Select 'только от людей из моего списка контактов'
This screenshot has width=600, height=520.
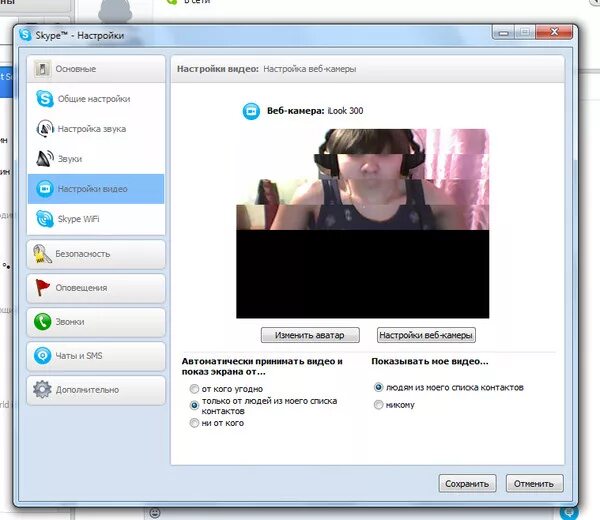click(x=194, y=405)
